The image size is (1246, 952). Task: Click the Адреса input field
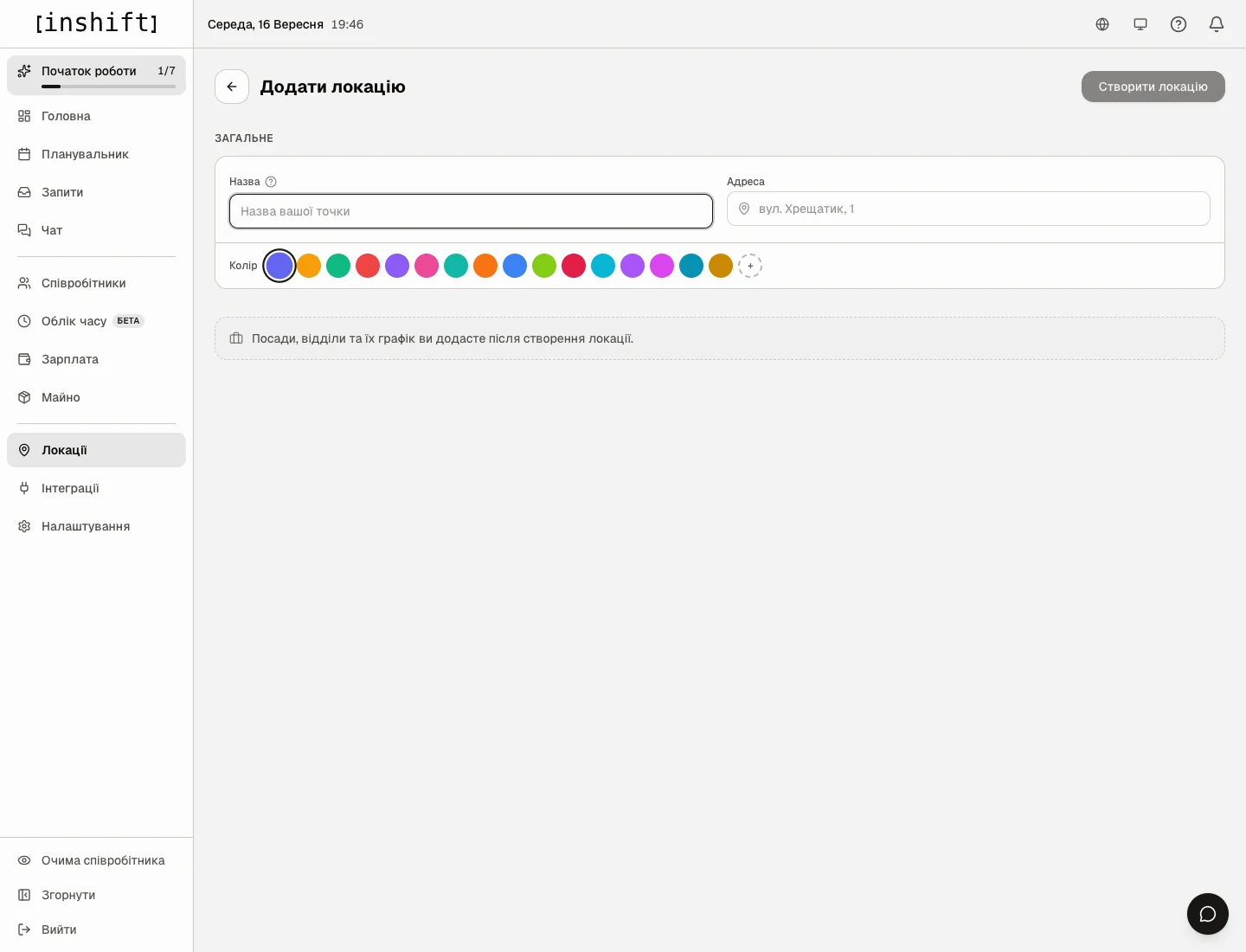click(968, 209)
